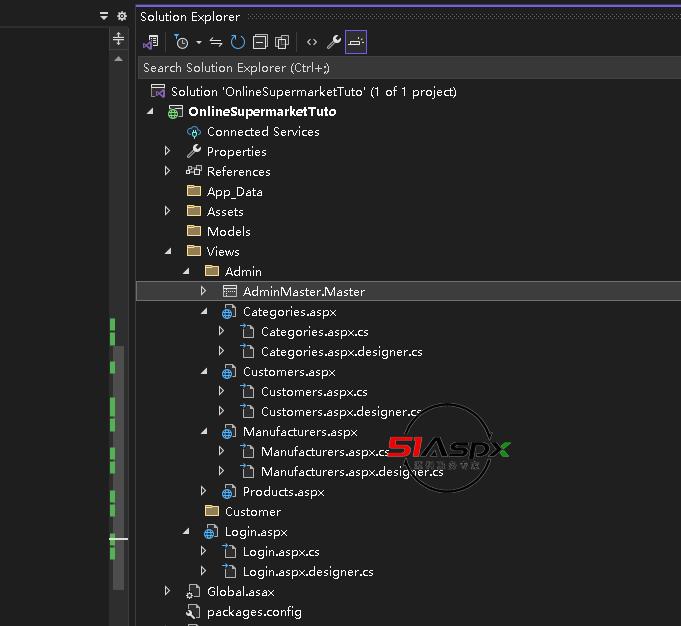The width and height of the screenshot is (681, 626).
Task: Expand AdminMaster.Master node
Action: [x=204, y=291]
